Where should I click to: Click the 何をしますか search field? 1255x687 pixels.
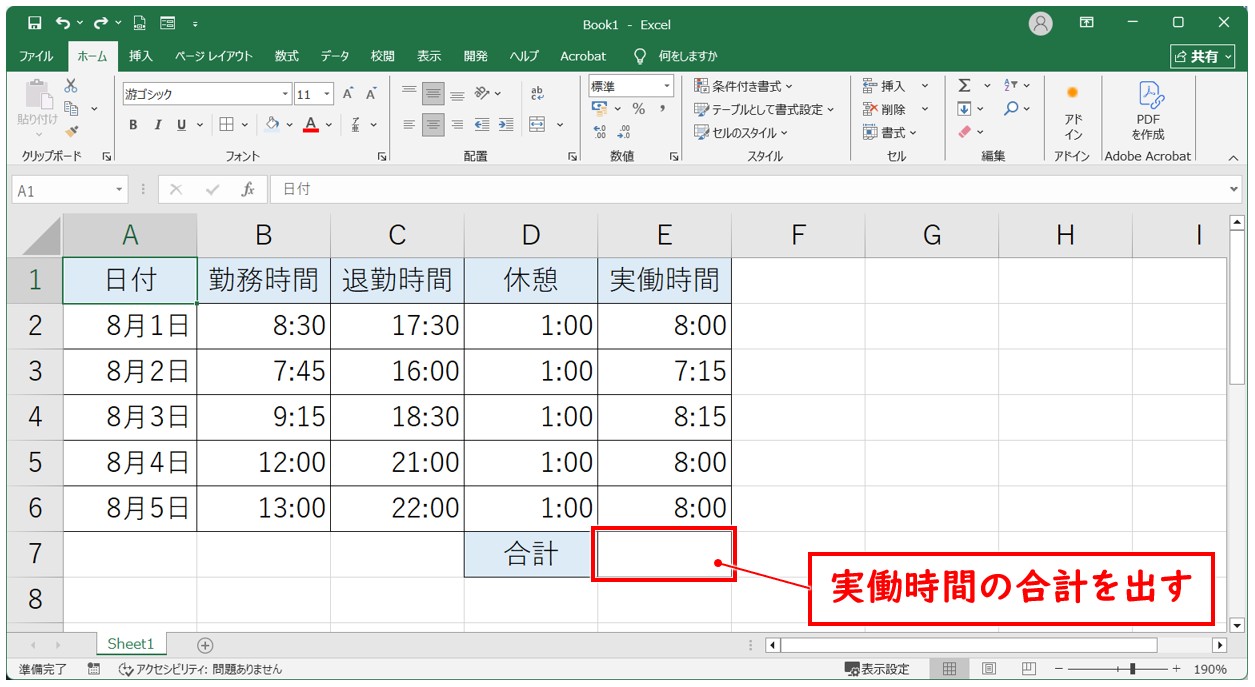point(677,56)
